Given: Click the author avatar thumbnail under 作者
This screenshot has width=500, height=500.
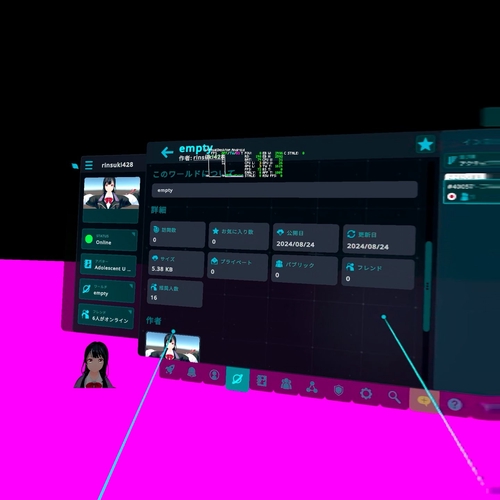Looking at the screenshot, I should click(172, 347).
